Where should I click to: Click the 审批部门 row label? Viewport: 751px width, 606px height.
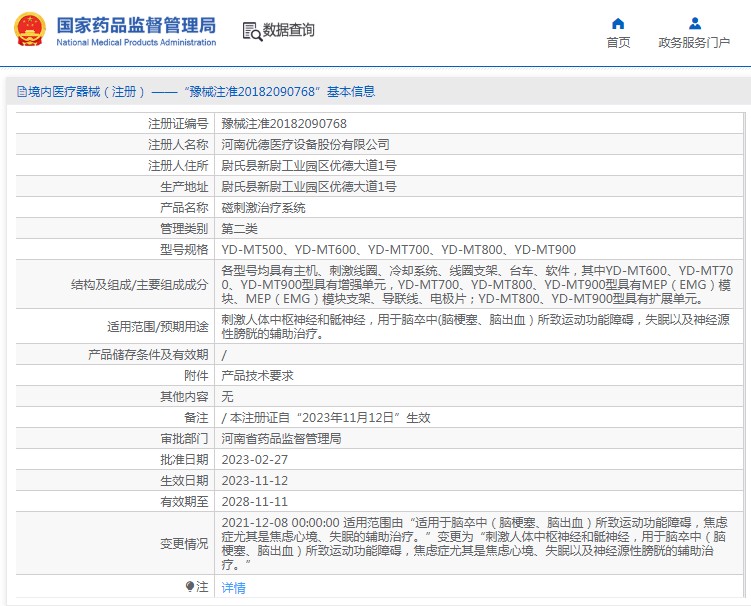[184, 439]
